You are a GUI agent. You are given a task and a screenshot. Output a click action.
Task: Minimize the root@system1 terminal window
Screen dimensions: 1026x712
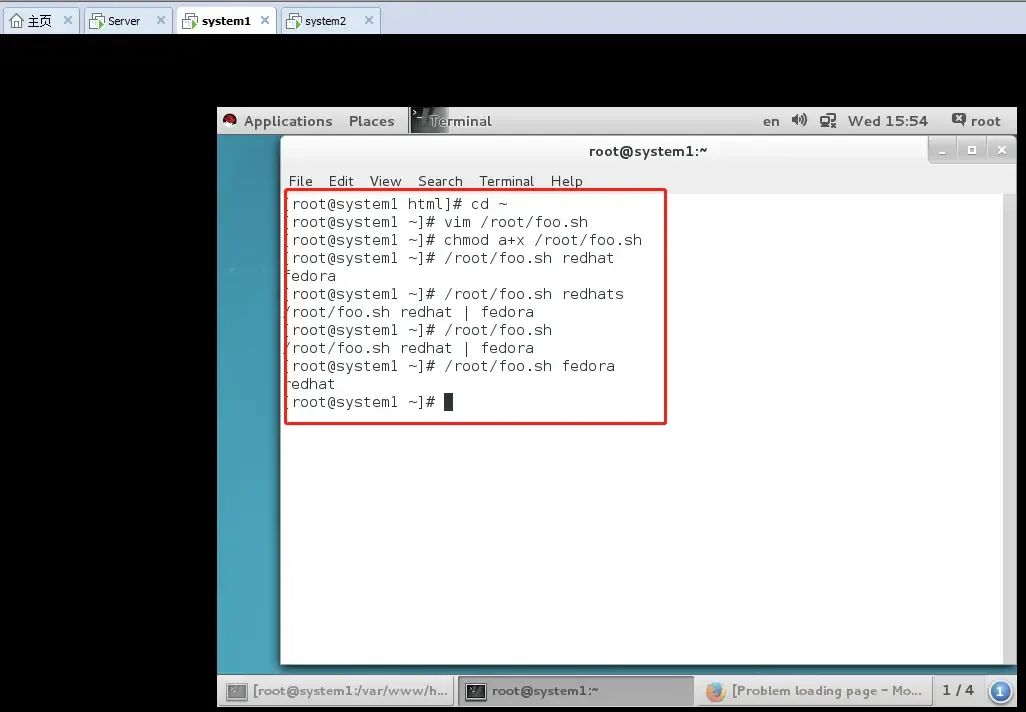[942, 151]
